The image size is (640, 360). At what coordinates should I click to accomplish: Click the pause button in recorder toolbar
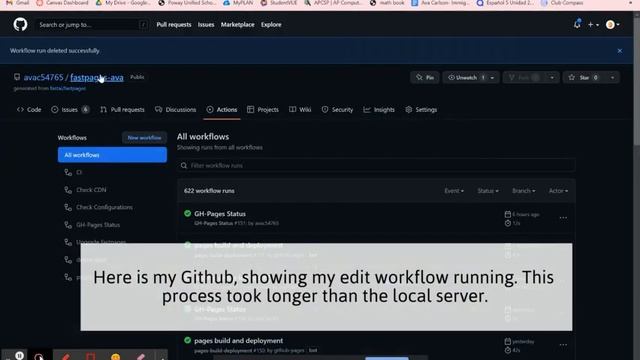click(x=19, y=356)
